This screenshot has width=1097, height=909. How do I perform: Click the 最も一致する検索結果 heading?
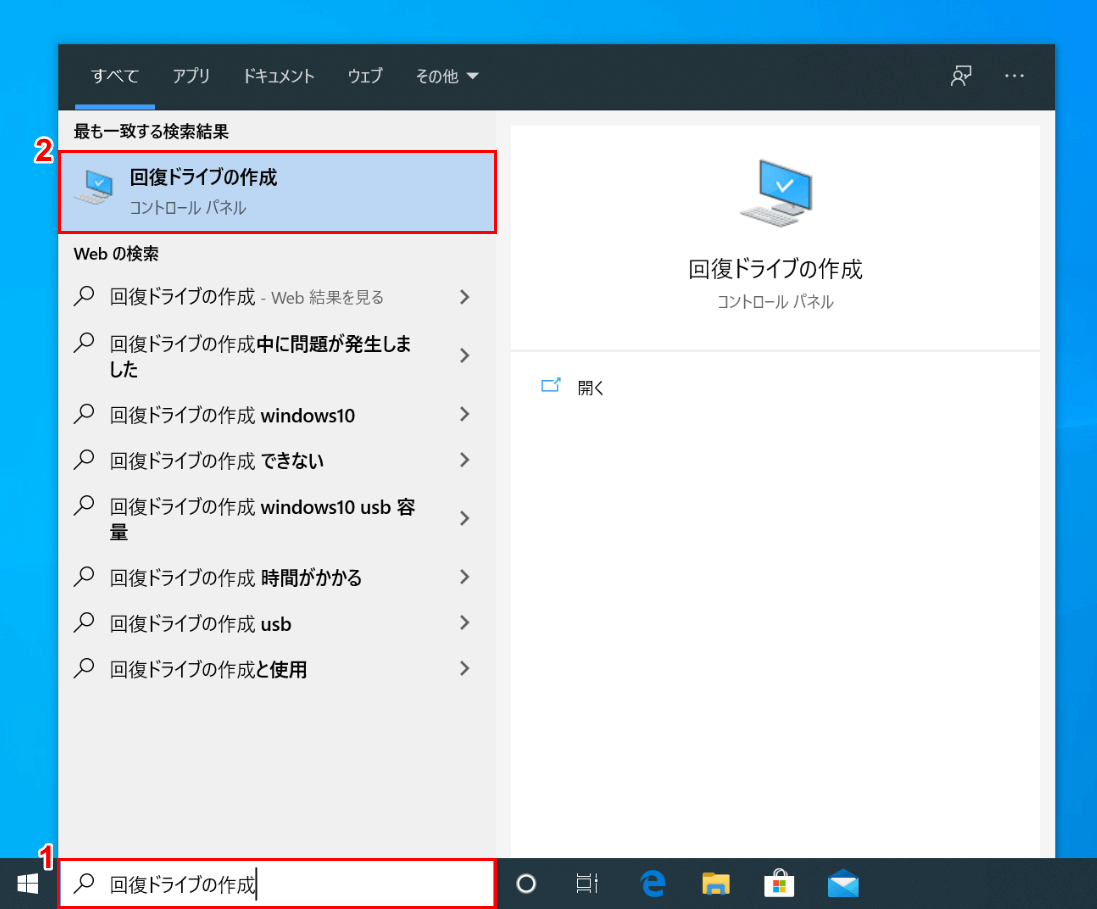[x=151, y=132]
